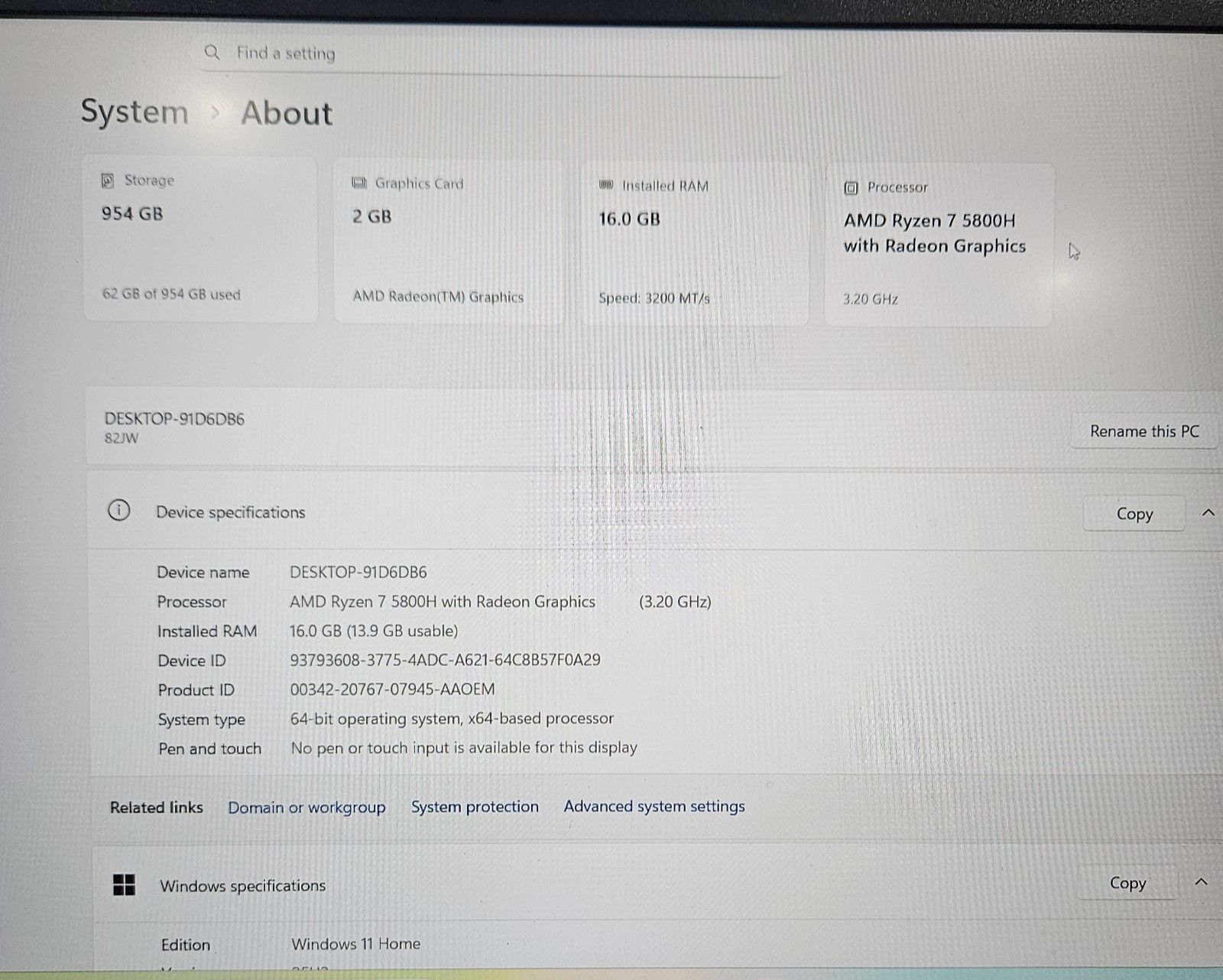Click the Windows specifications header title
This screenshot has height=980, width=1223.
click(242, 886)
